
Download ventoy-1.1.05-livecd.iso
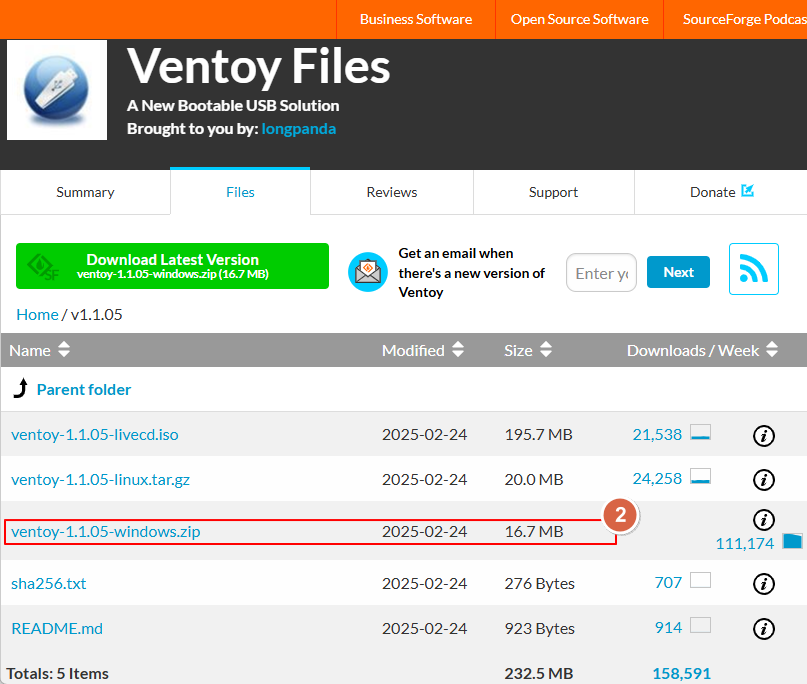click(95, 435)
